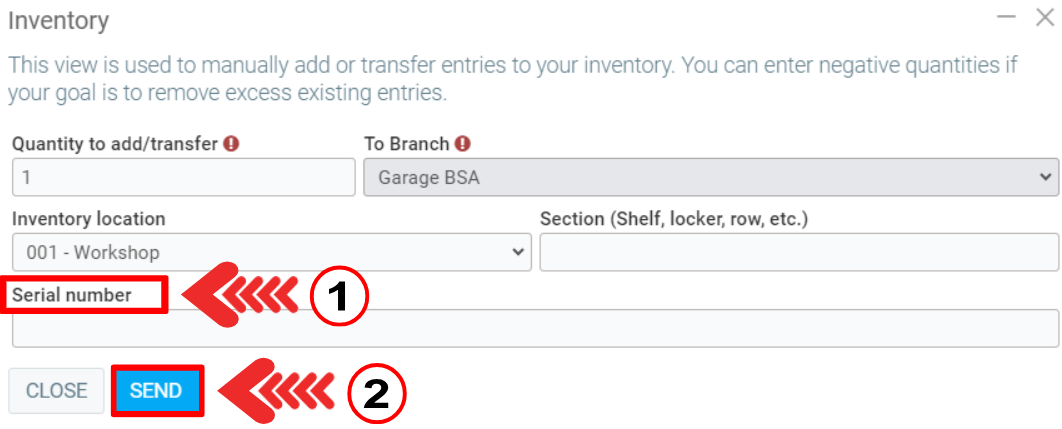The image size is (1062, 429).
Task: Open the To Branch dropdown showing Garage BSA
Action: pos(710,177)
